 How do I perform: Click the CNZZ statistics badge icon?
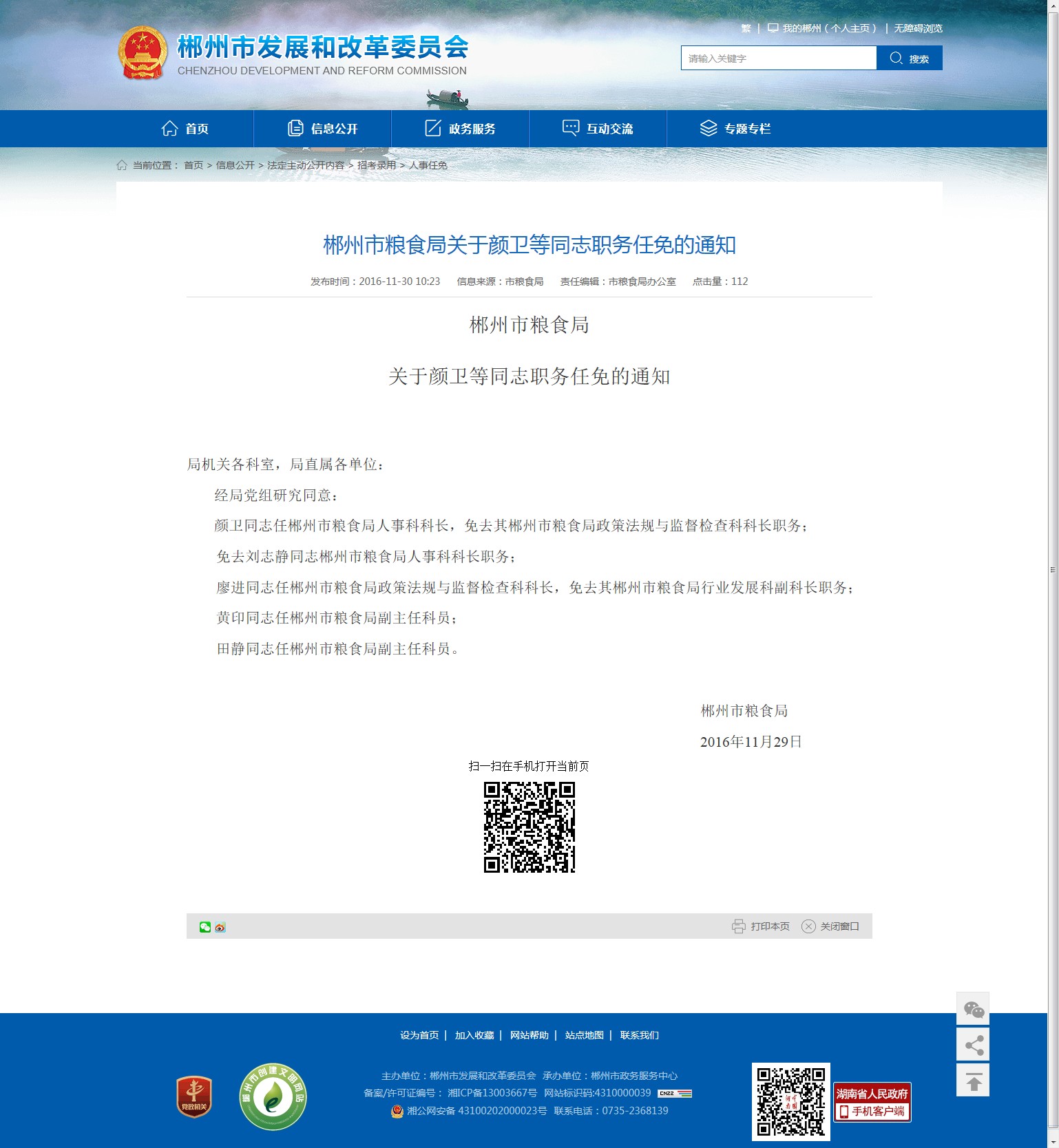[x=675, y=1094]
